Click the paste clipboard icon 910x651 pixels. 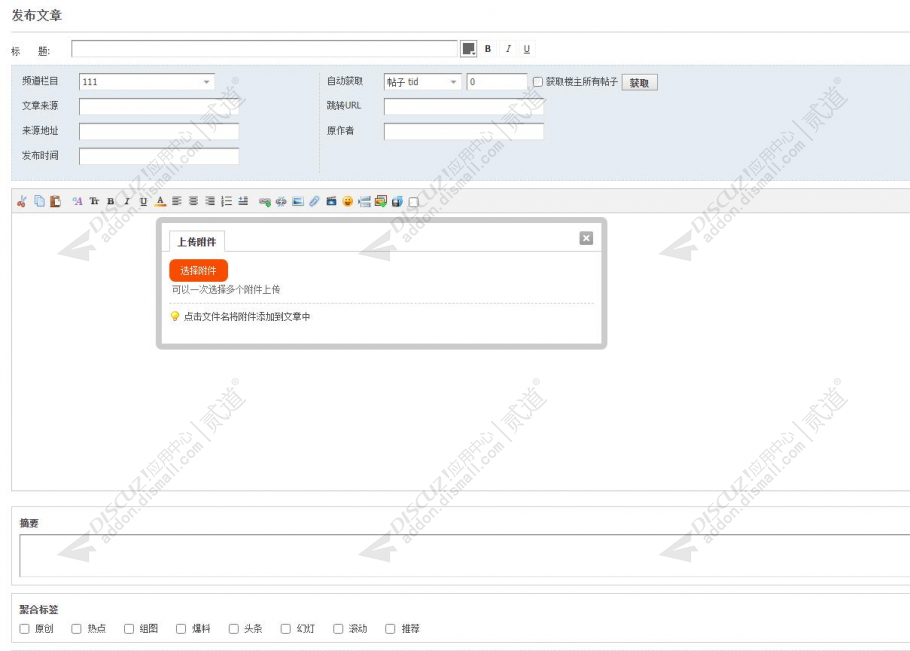(x=55, y=201)
